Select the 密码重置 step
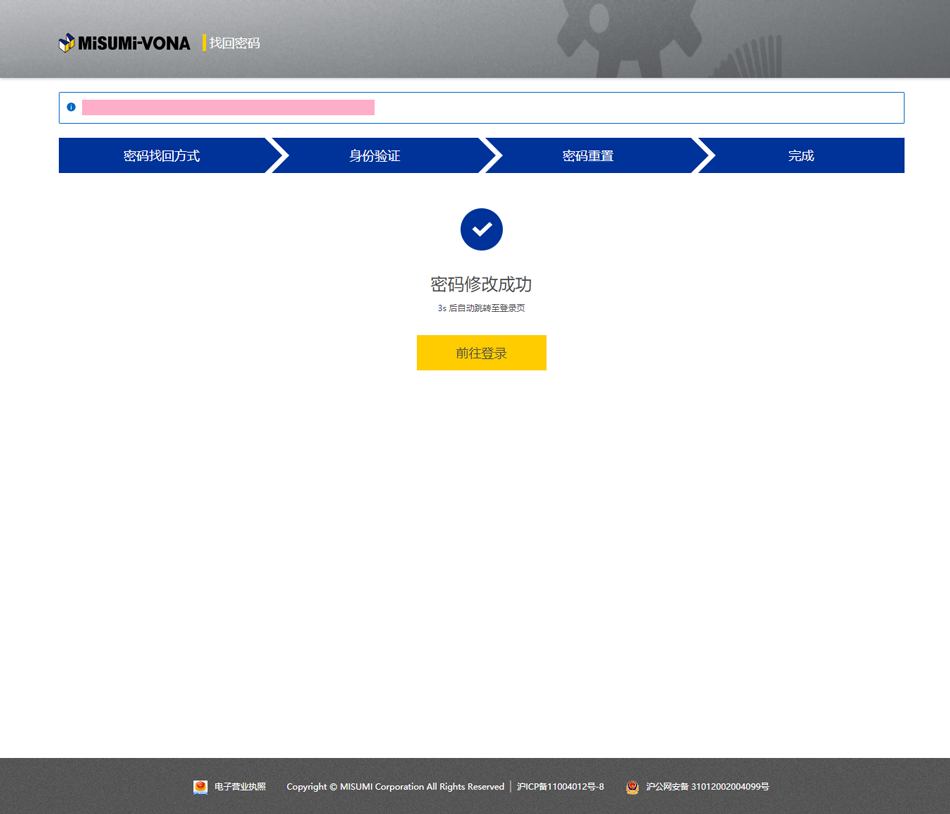Image resolution: width=950 pixels, height=814 pixels. click(588, 156)
